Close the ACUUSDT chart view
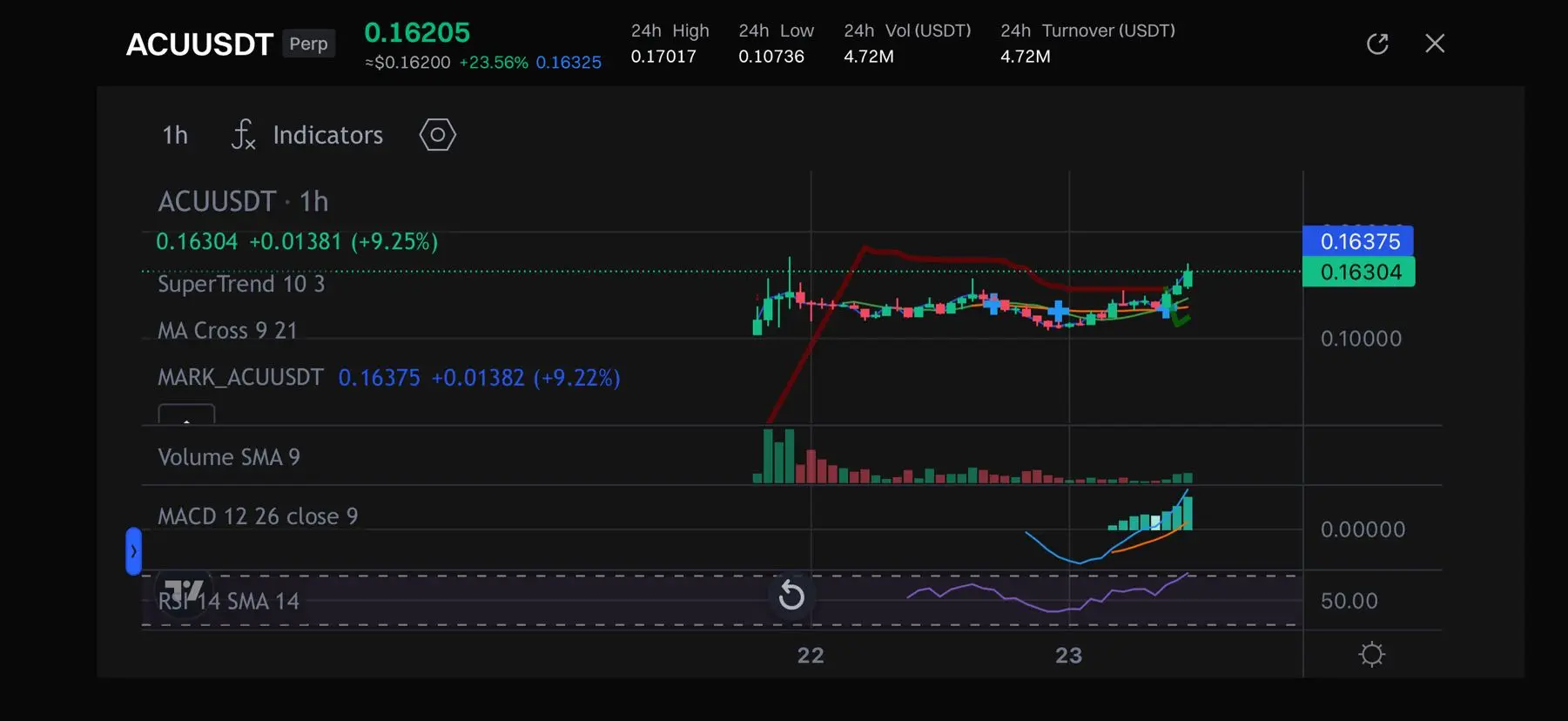The image size is (1568, 721). click(x=1435, y=44)
